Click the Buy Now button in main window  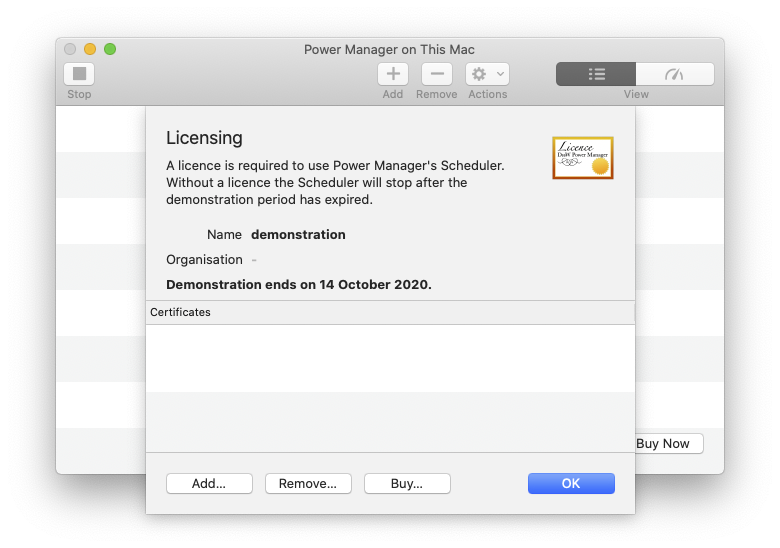pyautogui.click(x=669, y=444)
